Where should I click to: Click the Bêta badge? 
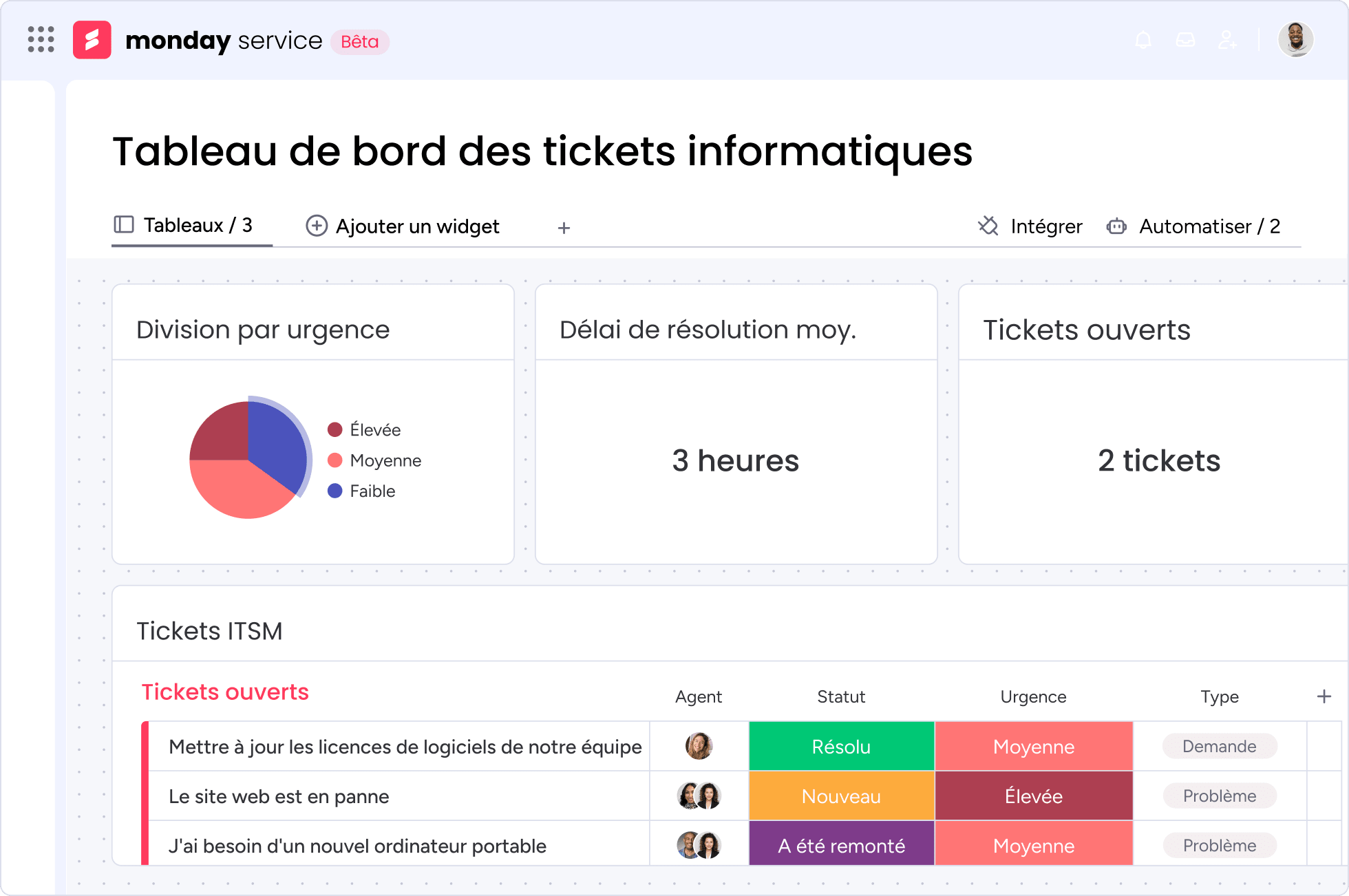[360, 42]
